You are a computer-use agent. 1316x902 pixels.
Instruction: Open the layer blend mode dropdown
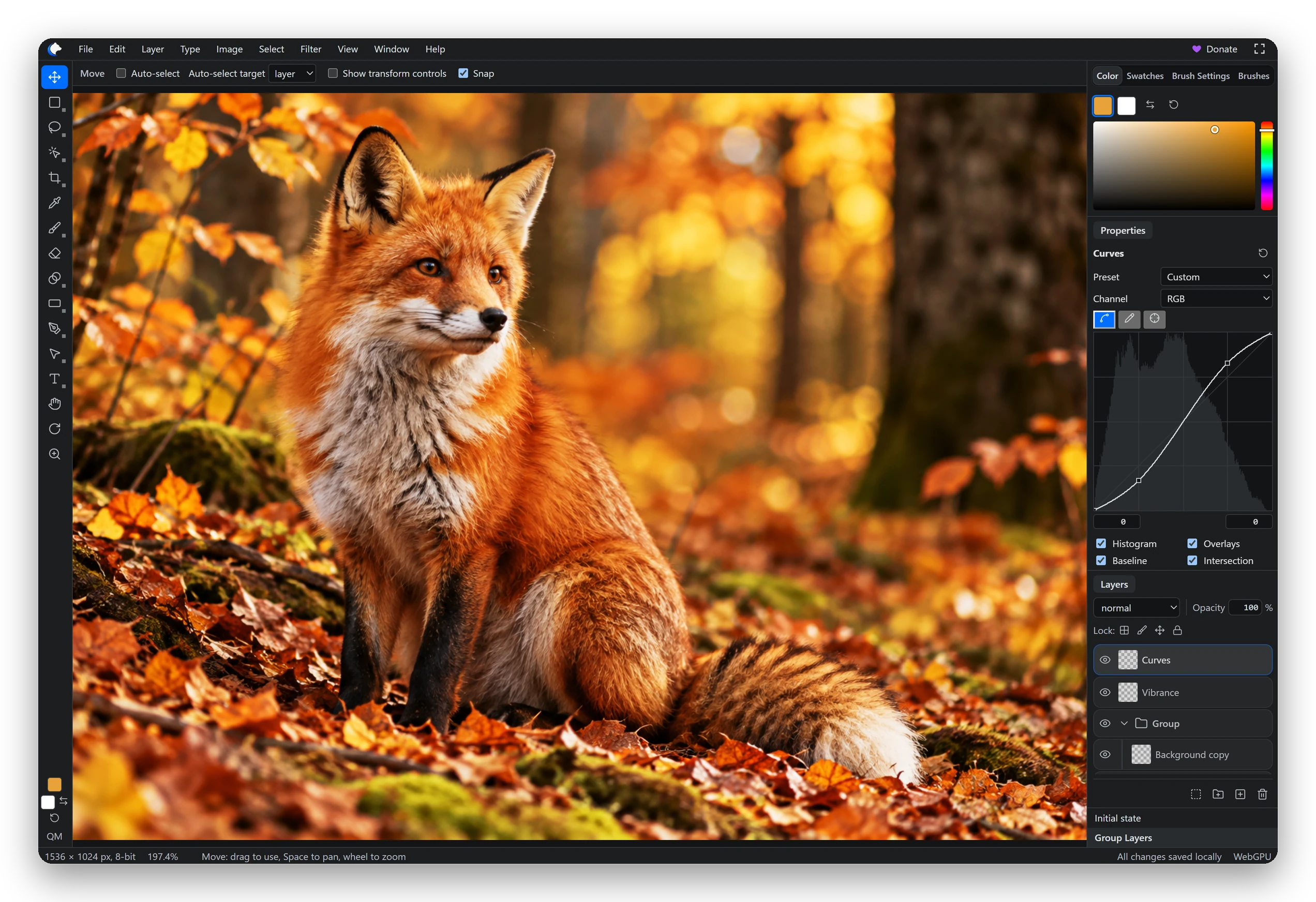(1136, 608)
